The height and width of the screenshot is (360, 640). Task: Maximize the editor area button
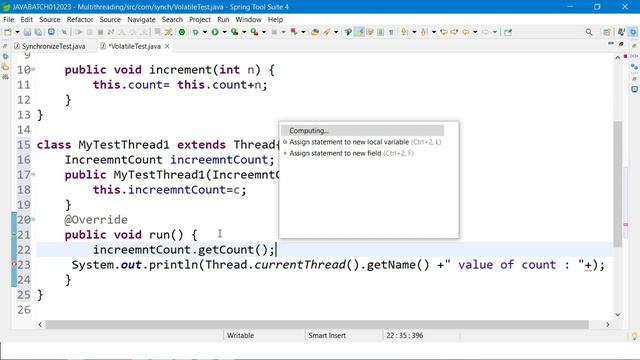pyautogui.click(x=621, y=44)
